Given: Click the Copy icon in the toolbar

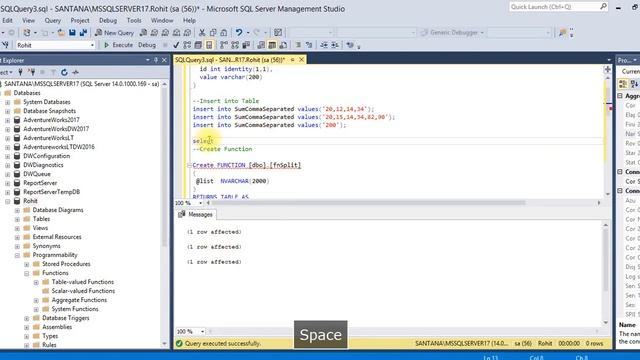Looking at the screenshot, I should [x=213, y=33].
